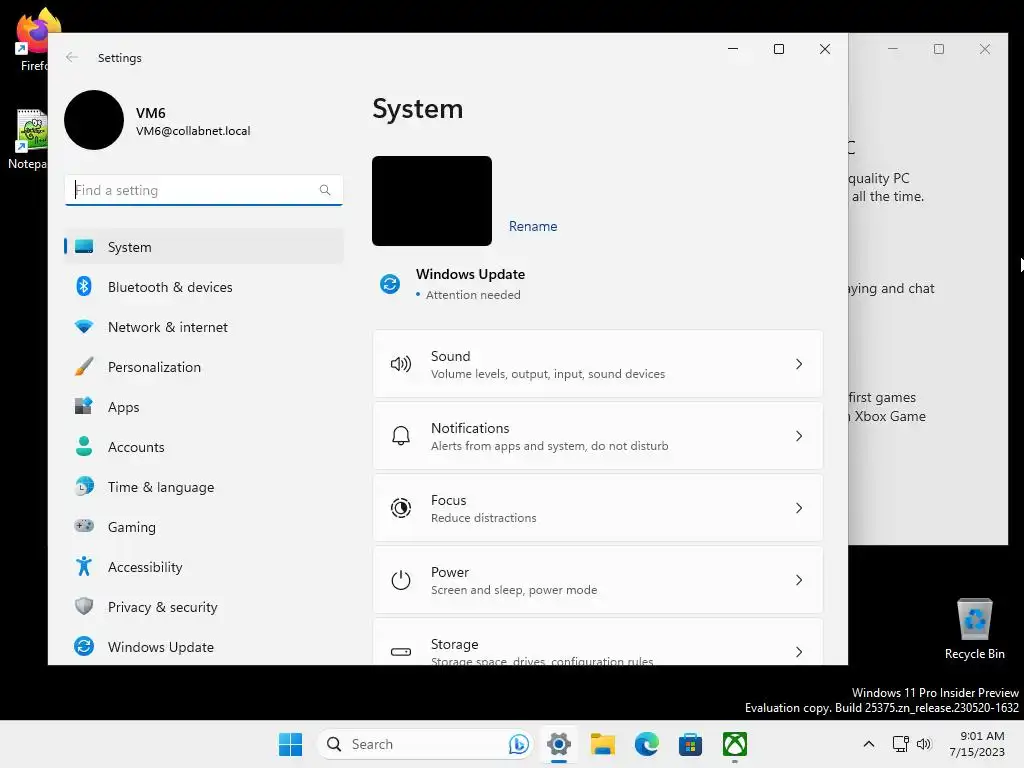The width and height of the screenshot is (1024, 768).
Task: Click the Find a setting field
Action: 204,190
